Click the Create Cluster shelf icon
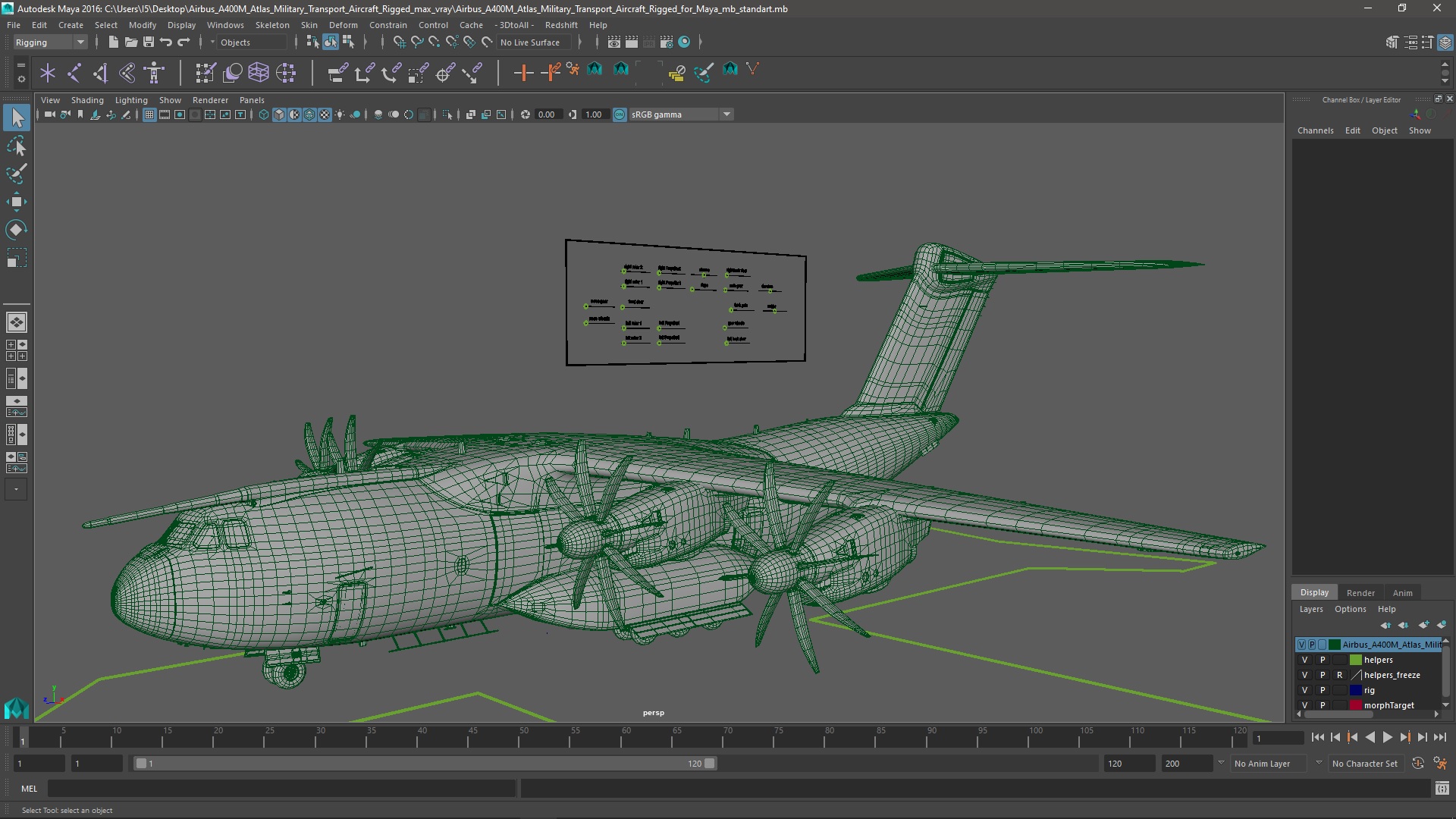The width and height of the screenshot is (1456, 819). [x=286, y=73]
